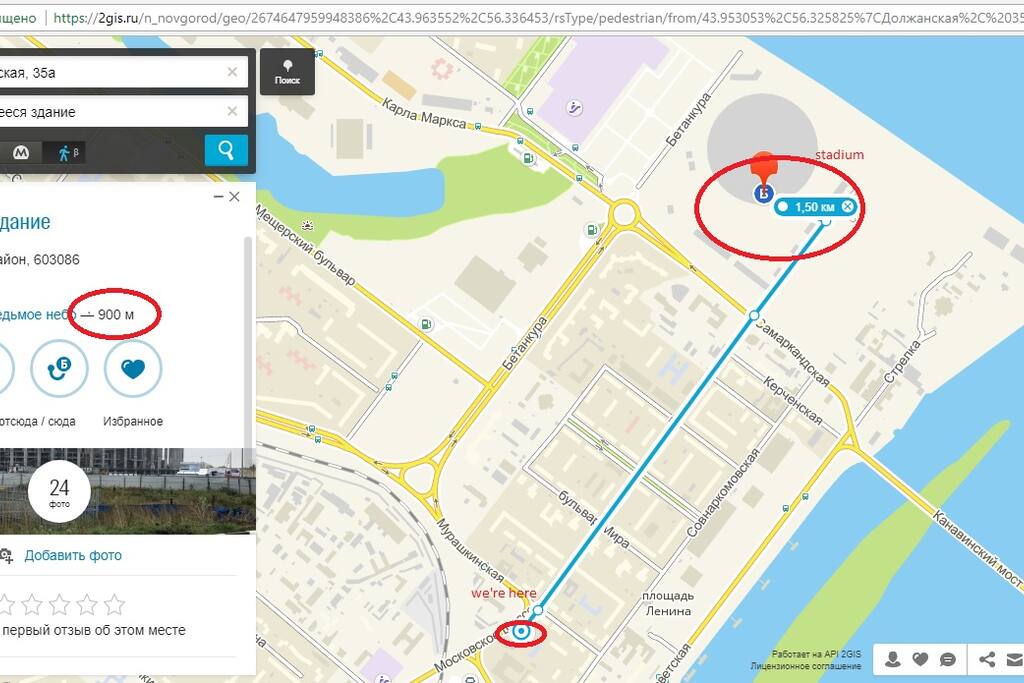
Task: Open the share icon in bottom bar
Action: coord(987,659)
